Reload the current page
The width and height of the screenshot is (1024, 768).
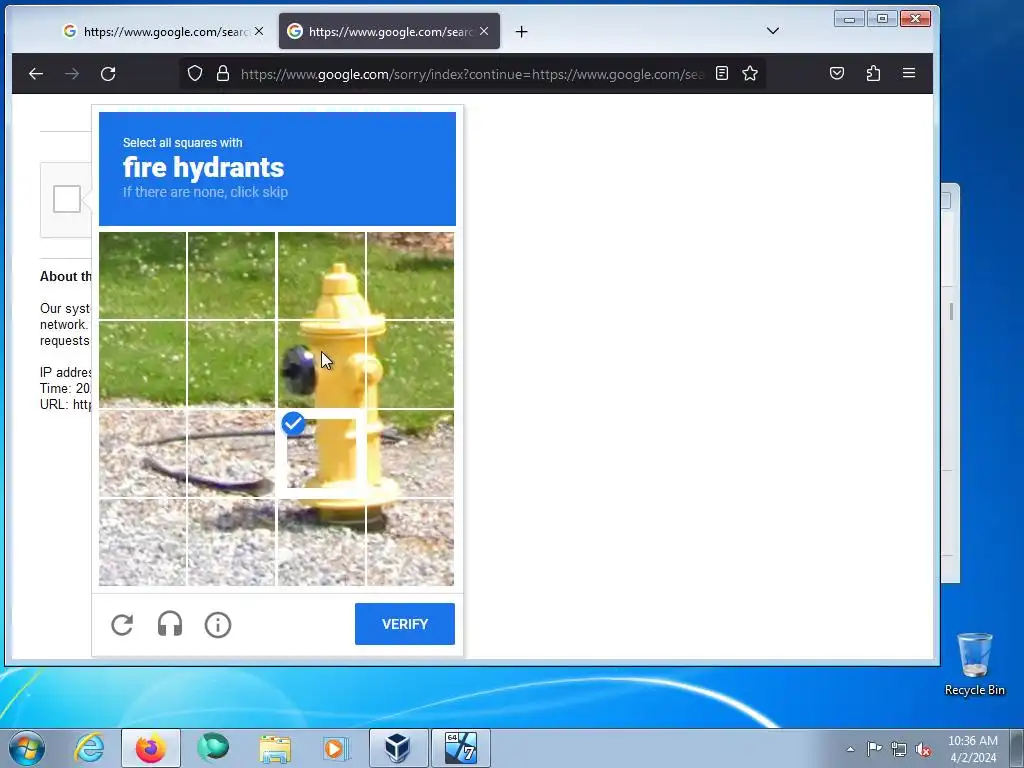pos(108,74)
